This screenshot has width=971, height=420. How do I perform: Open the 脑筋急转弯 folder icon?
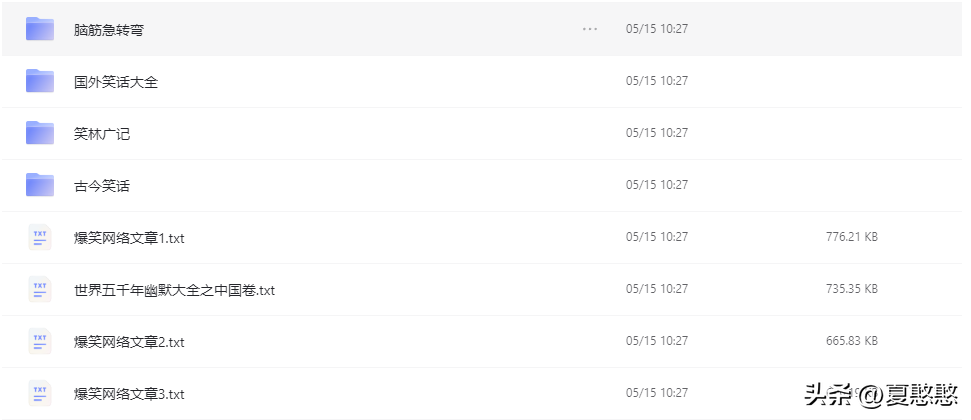pos(40,29)
